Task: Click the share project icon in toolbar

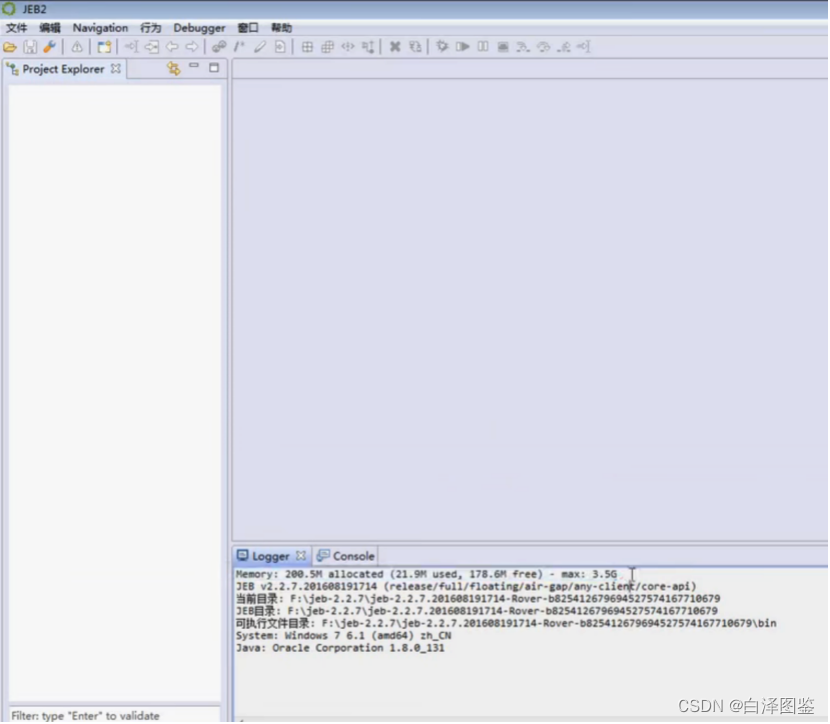Action: [104, 47]
